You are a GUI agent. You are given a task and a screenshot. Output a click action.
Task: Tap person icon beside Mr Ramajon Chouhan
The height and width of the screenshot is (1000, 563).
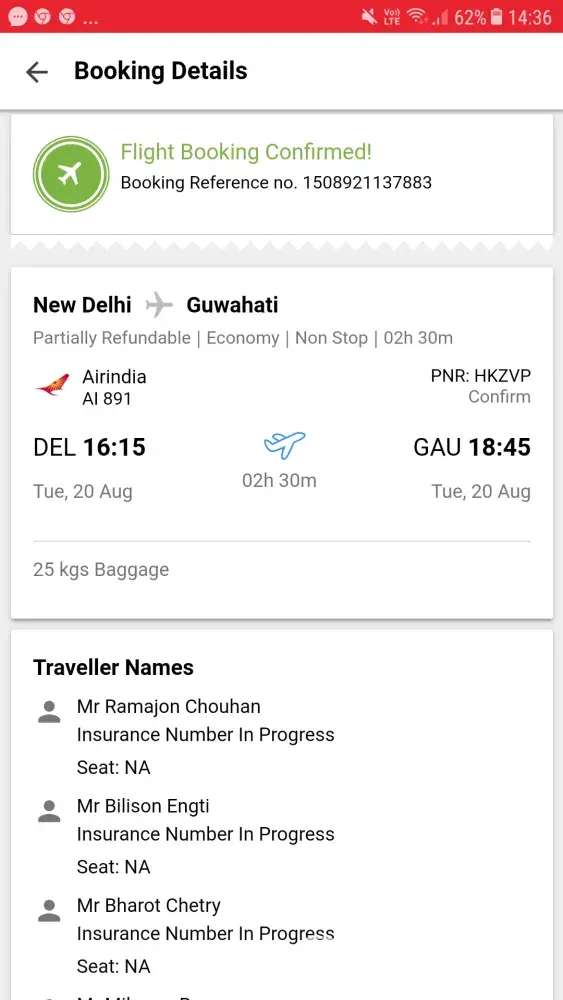pyautogui.click(x=49, y=712)
